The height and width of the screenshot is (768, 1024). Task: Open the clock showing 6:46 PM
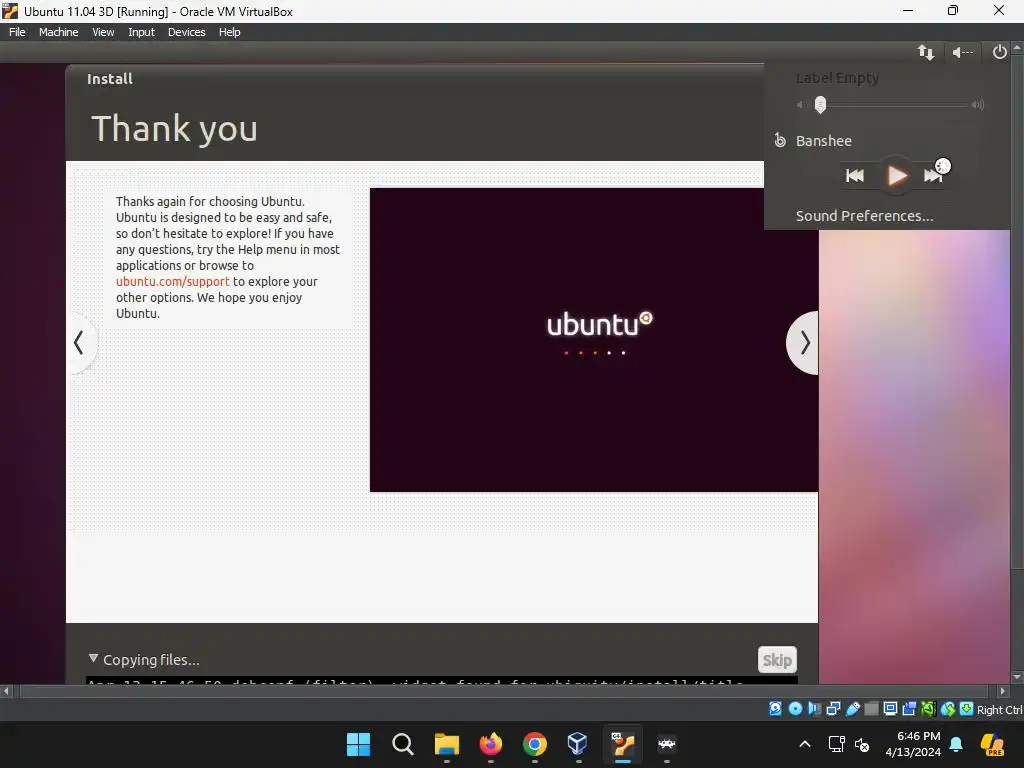tap(913, 744)
